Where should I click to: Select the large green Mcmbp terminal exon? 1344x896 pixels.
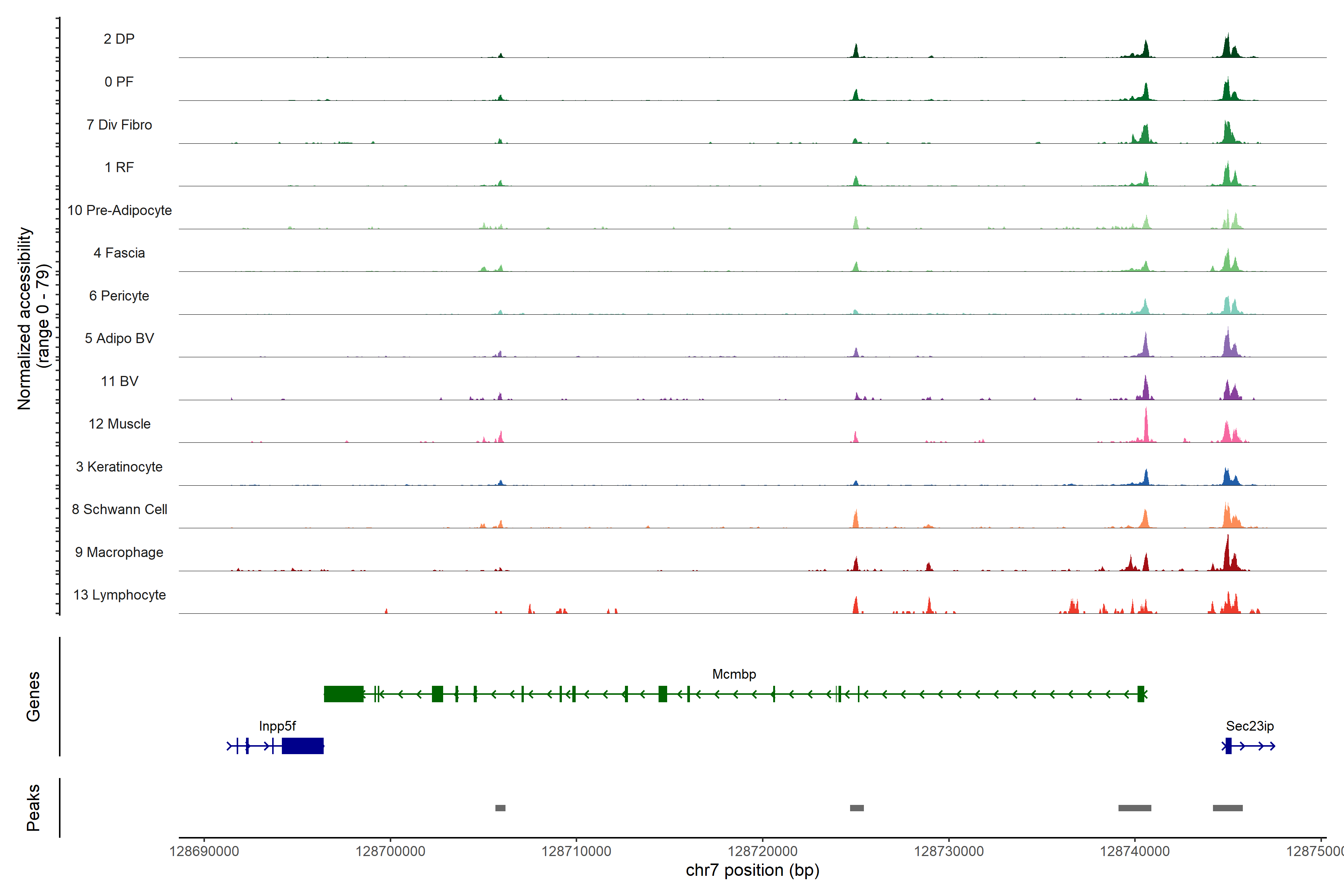pyautogui.click(x=343, y=694)
